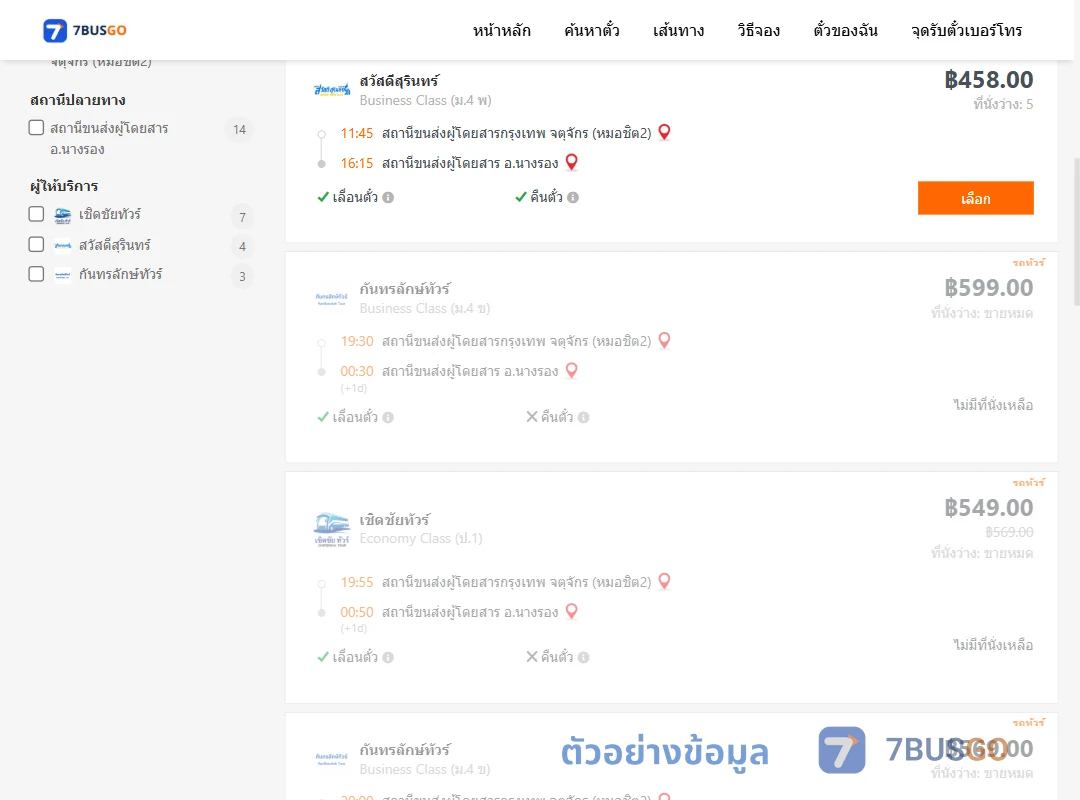Click 19:30 departure time
This screenshot has height=800, width=1080.
357,341
